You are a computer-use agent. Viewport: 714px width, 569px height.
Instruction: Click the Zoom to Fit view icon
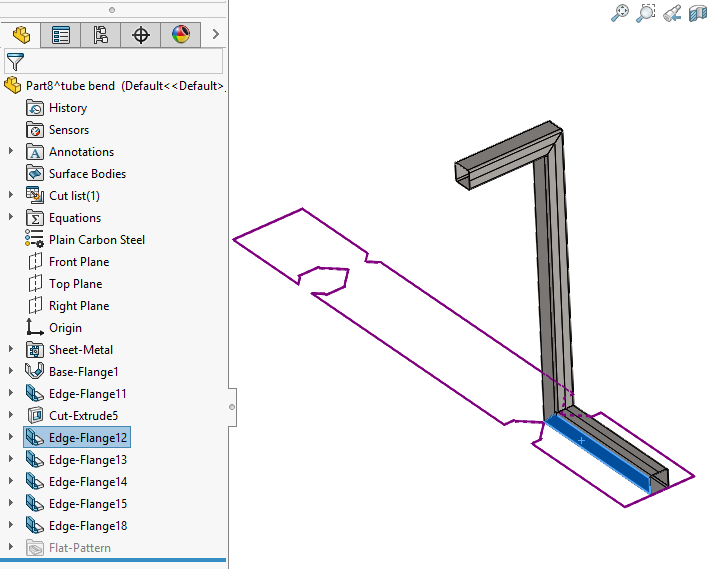click(x=620, y=13)
